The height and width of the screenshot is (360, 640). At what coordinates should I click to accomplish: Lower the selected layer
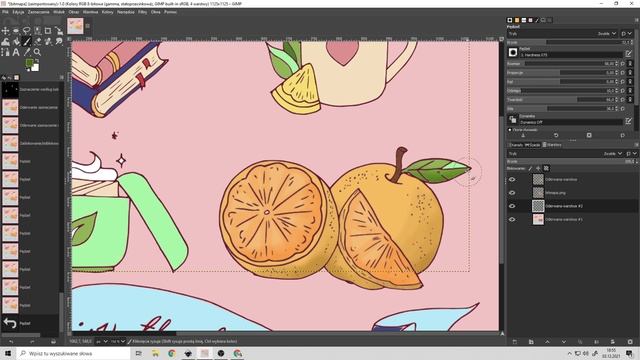[564, 342]
